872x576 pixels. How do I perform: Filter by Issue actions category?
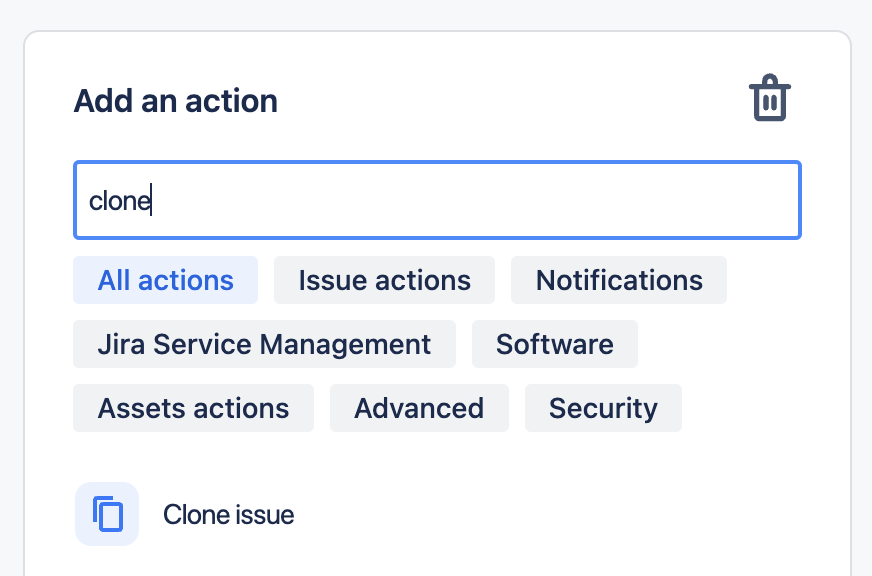384,280
